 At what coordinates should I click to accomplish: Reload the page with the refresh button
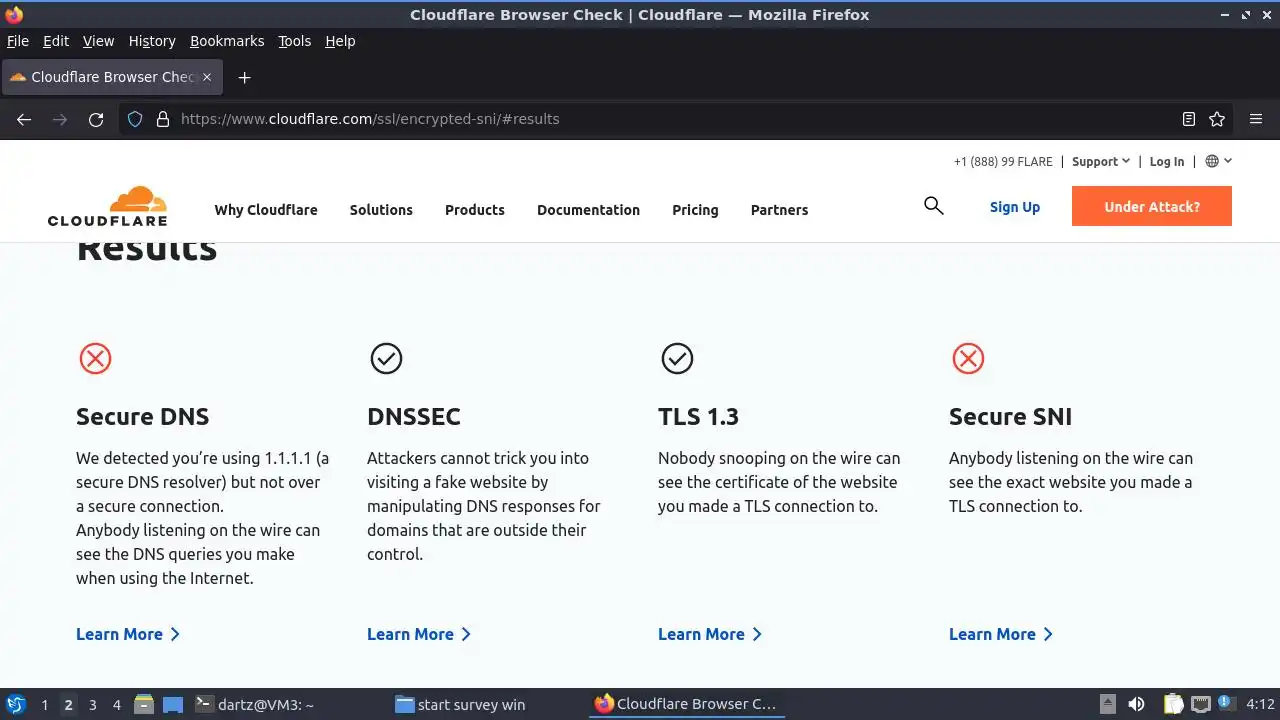coord(96,119)
